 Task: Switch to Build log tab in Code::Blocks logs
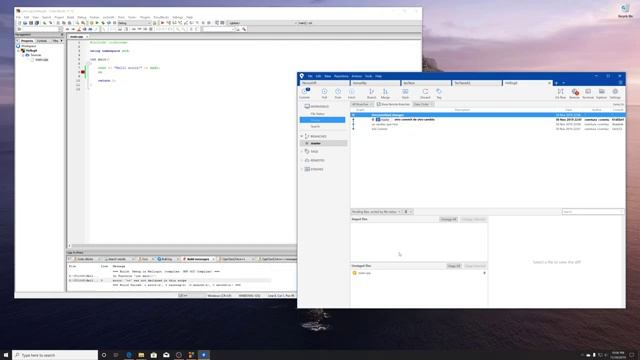166,259
